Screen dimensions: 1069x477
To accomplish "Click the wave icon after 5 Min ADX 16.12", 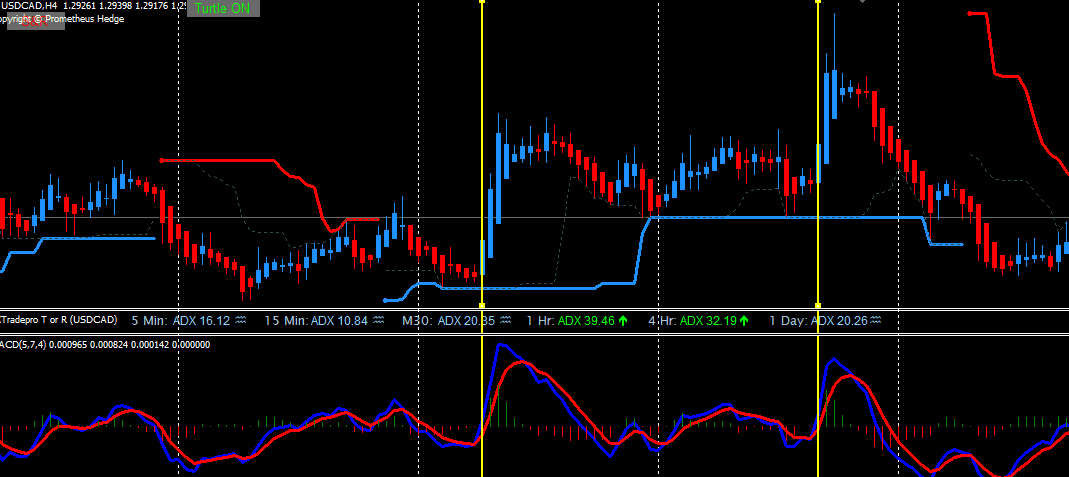I will 241,320.
